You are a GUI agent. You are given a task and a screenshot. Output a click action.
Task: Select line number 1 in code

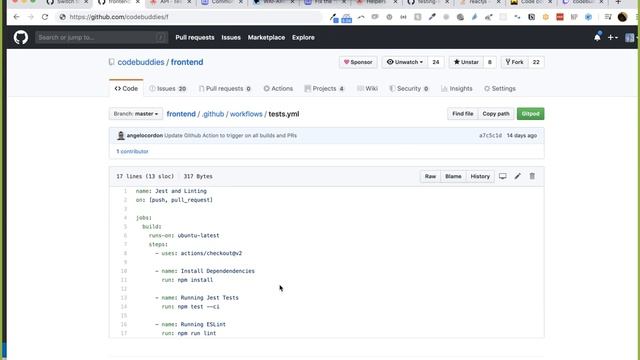[126, 191]
